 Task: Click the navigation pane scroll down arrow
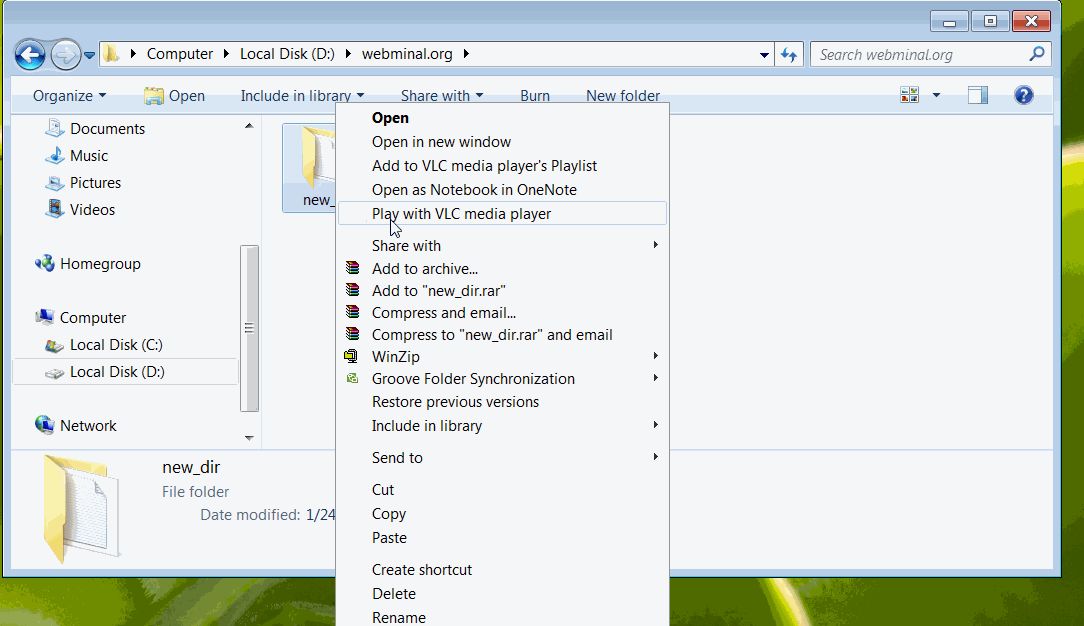tap(249, 437)
